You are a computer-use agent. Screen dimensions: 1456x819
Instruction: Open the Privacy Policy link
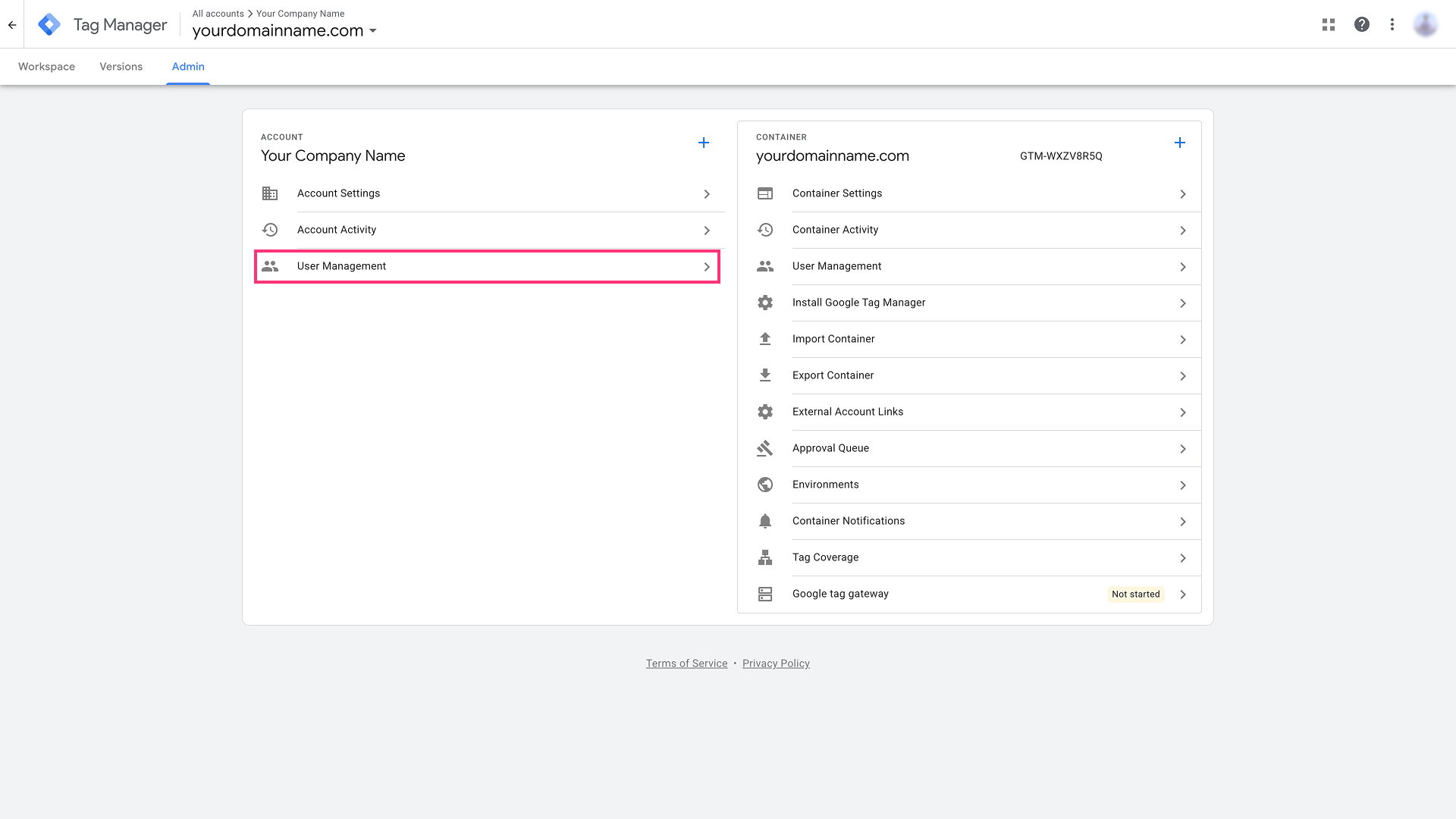click(776, 664)
